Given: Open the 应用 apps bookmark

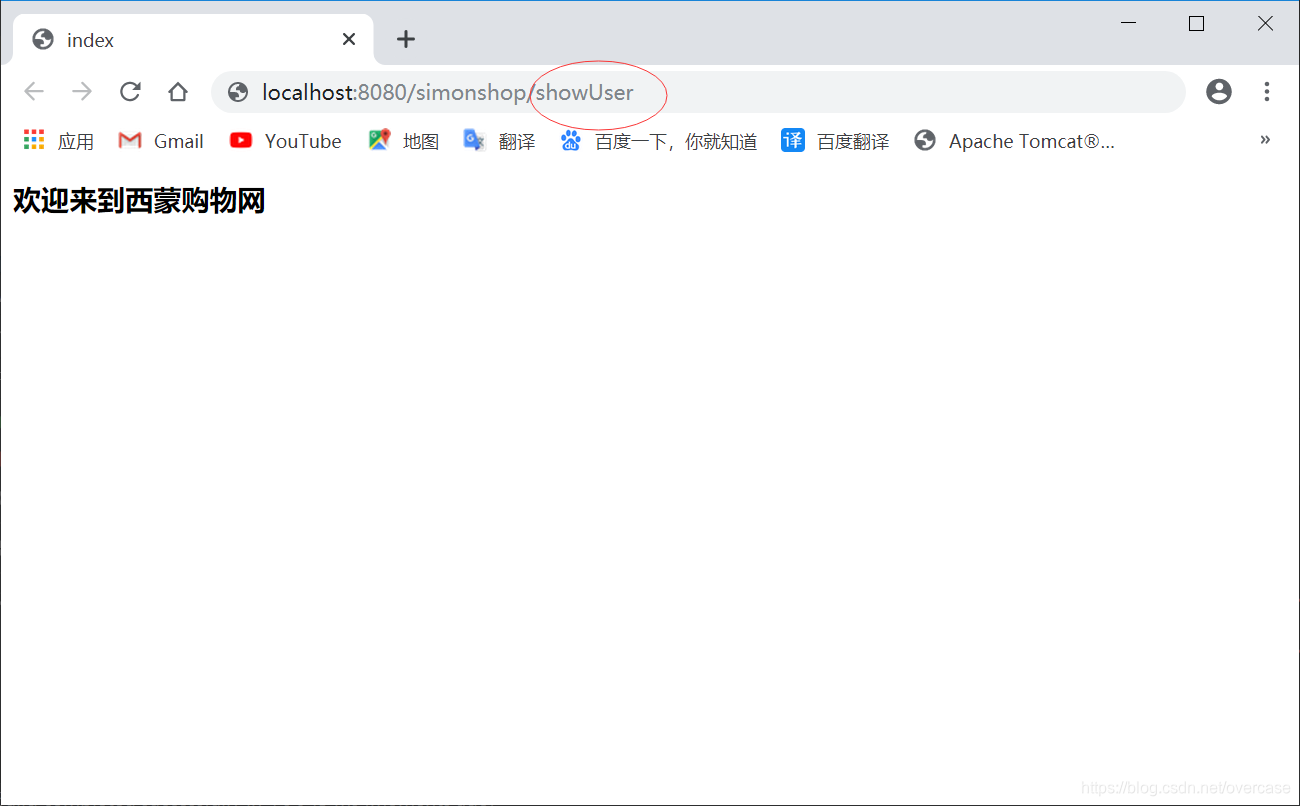Looking at the screenshot, I should pos(59,141).
